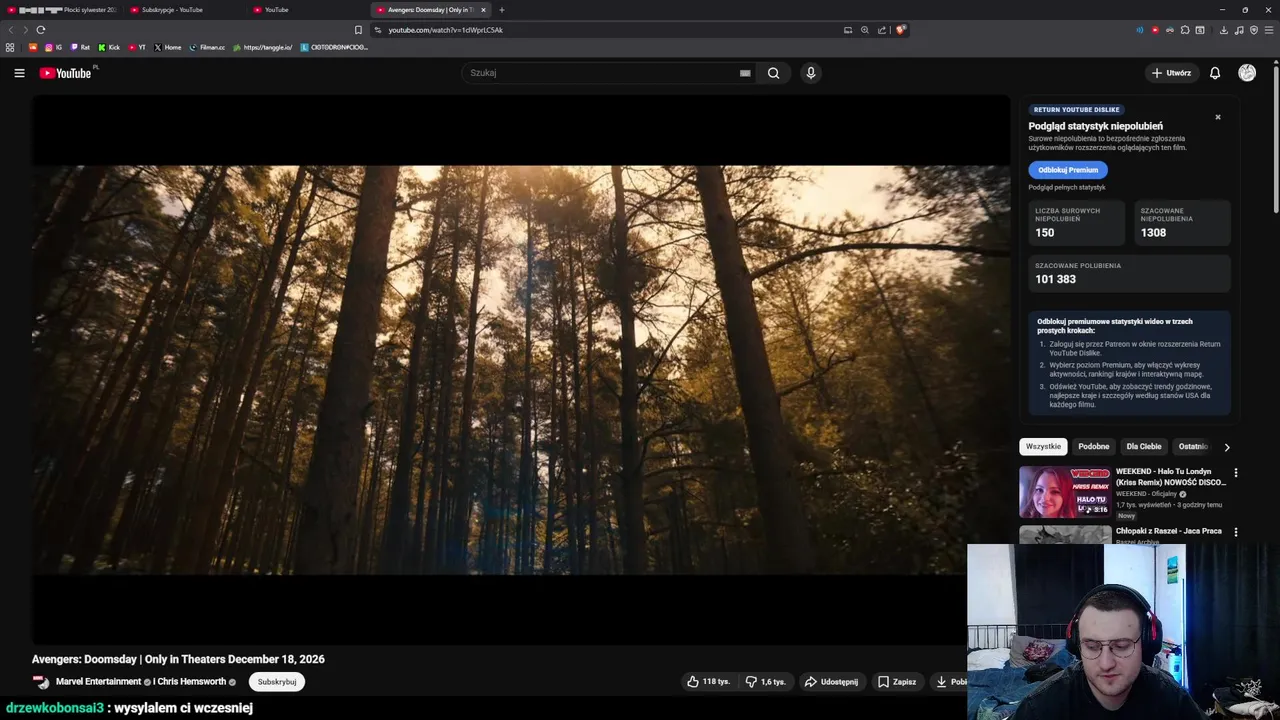Share the video via Udostępnij
The width and height of the screenshot is (1280, 720).
[831, 682]
